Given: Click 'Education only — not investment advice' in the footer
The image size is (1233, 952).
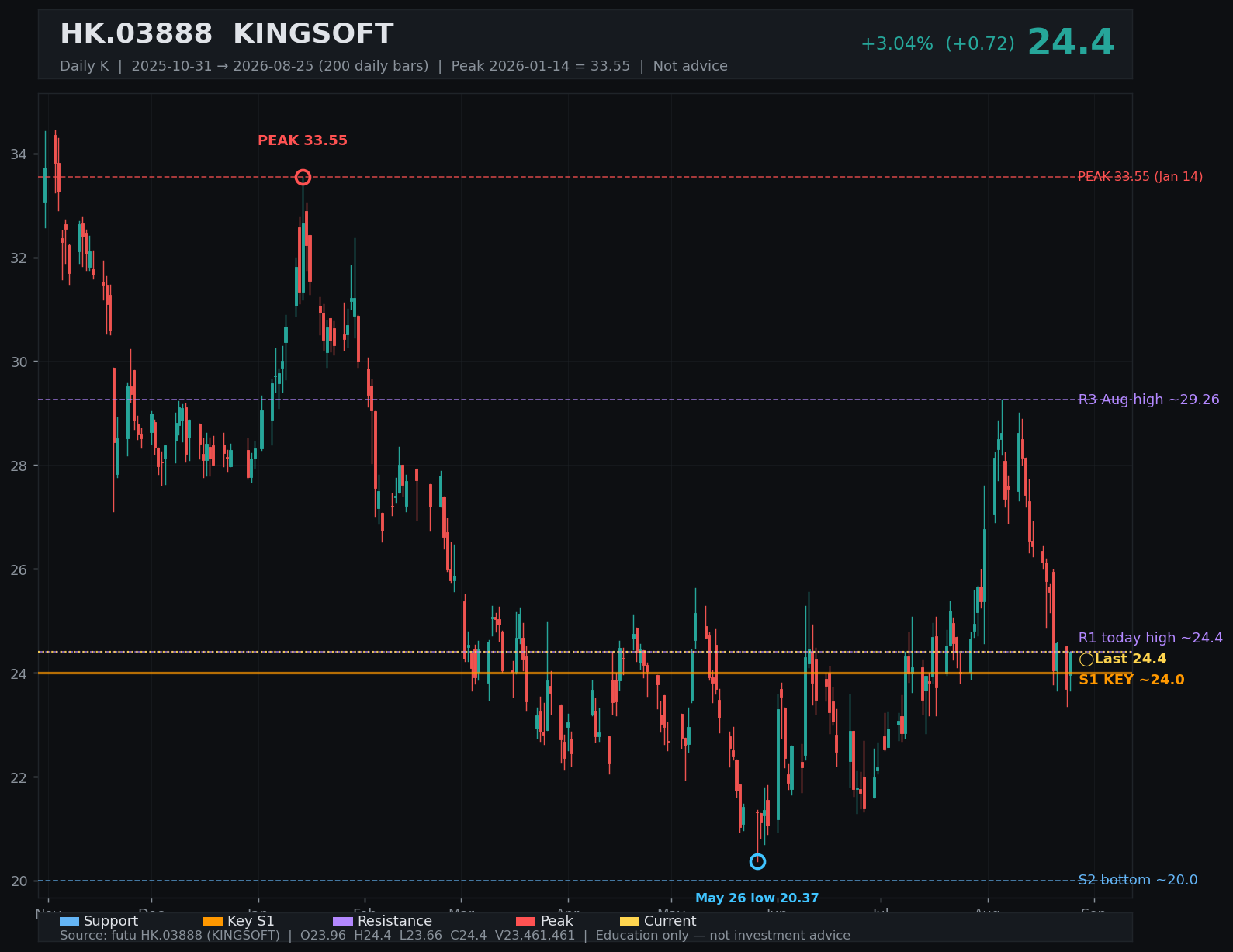Looking at the screenshot, I should tap(723, 936).
